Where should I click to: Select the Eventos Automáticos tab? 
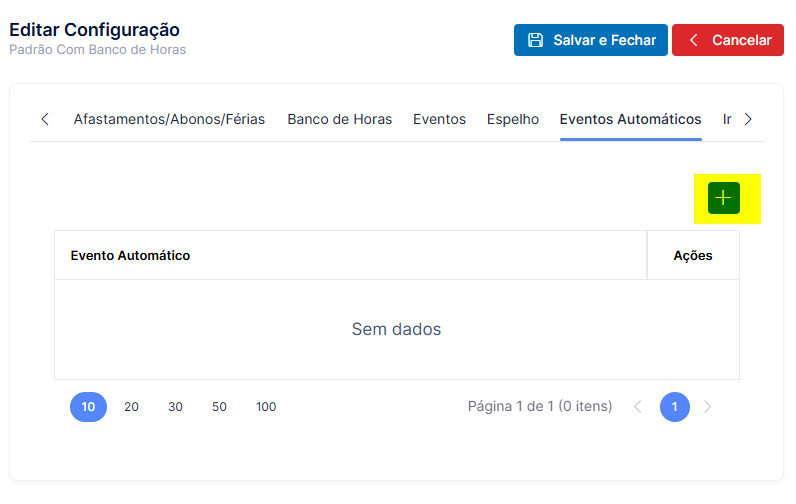click(x=631, y=119)
